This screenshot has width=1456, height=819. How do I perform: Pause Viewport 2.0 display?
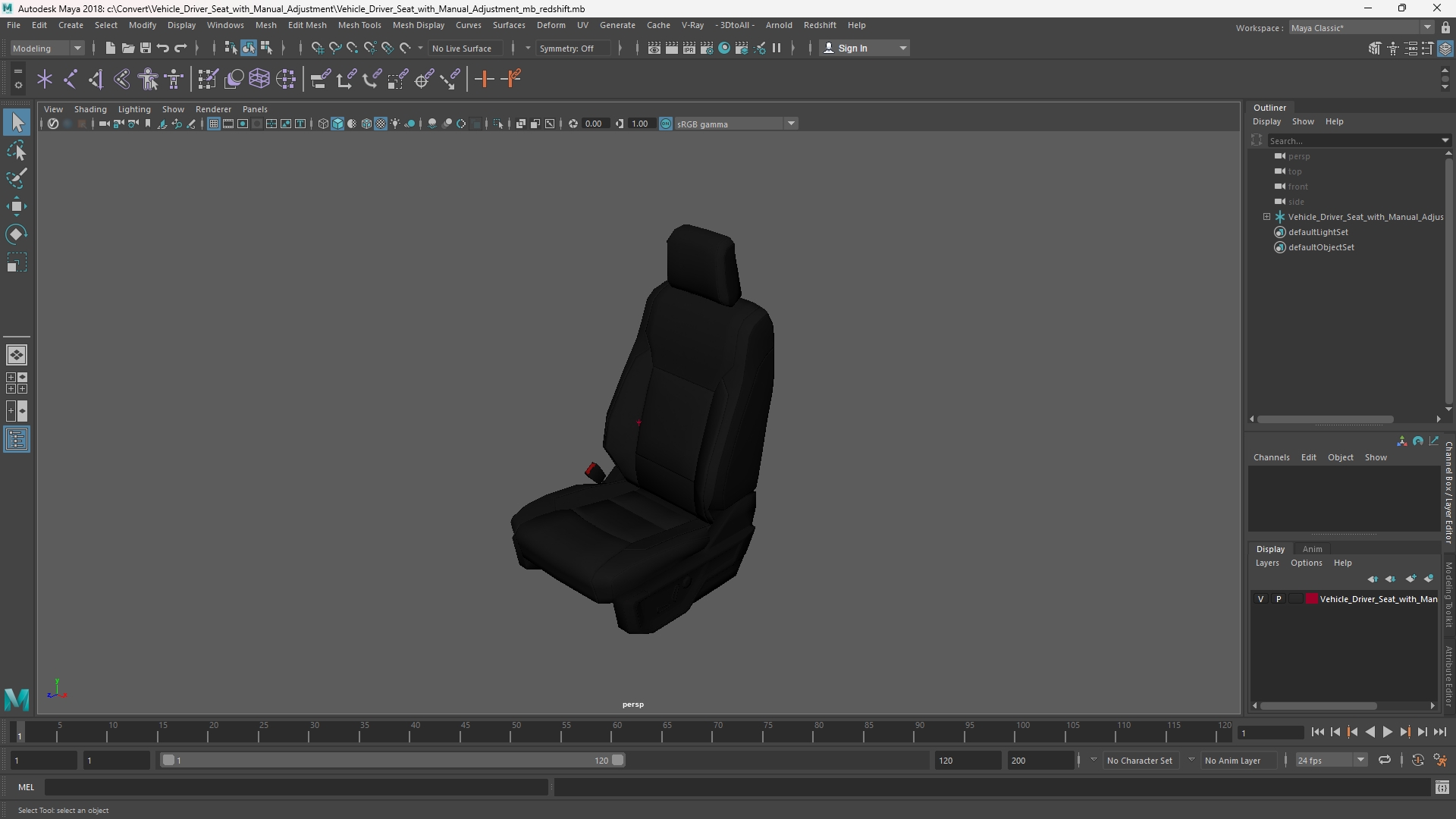pos(777,48)
